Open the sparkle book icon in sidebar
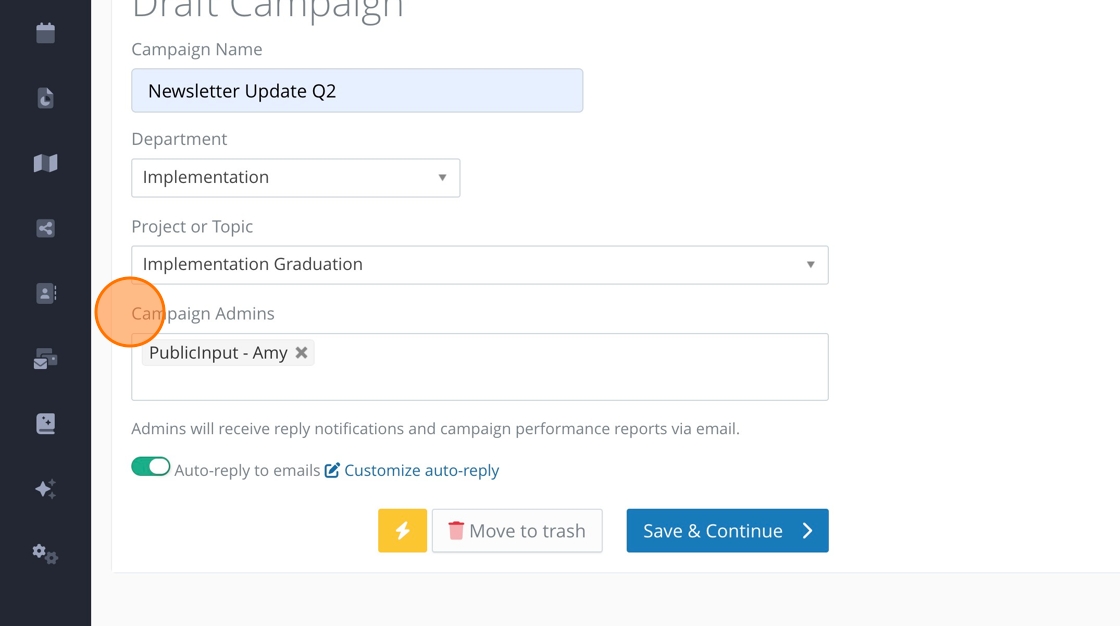Viewport: 1120px width, 626px height. click(x=45, y=424)
